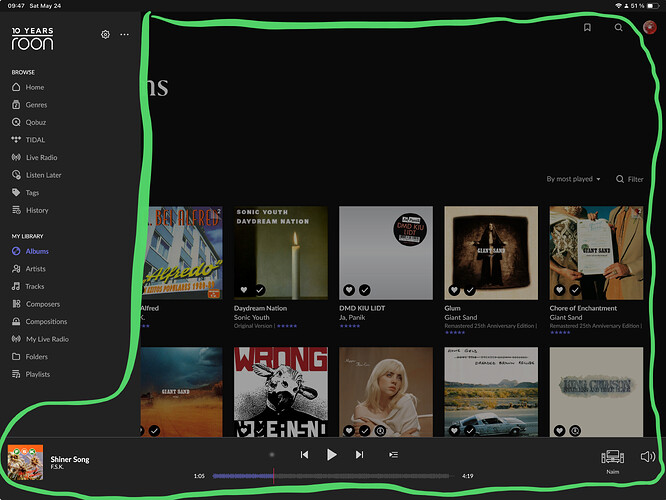666x500 pixels.
Task: Open History in sidebar
Action: pyautogui.click(x=30, y=210)
